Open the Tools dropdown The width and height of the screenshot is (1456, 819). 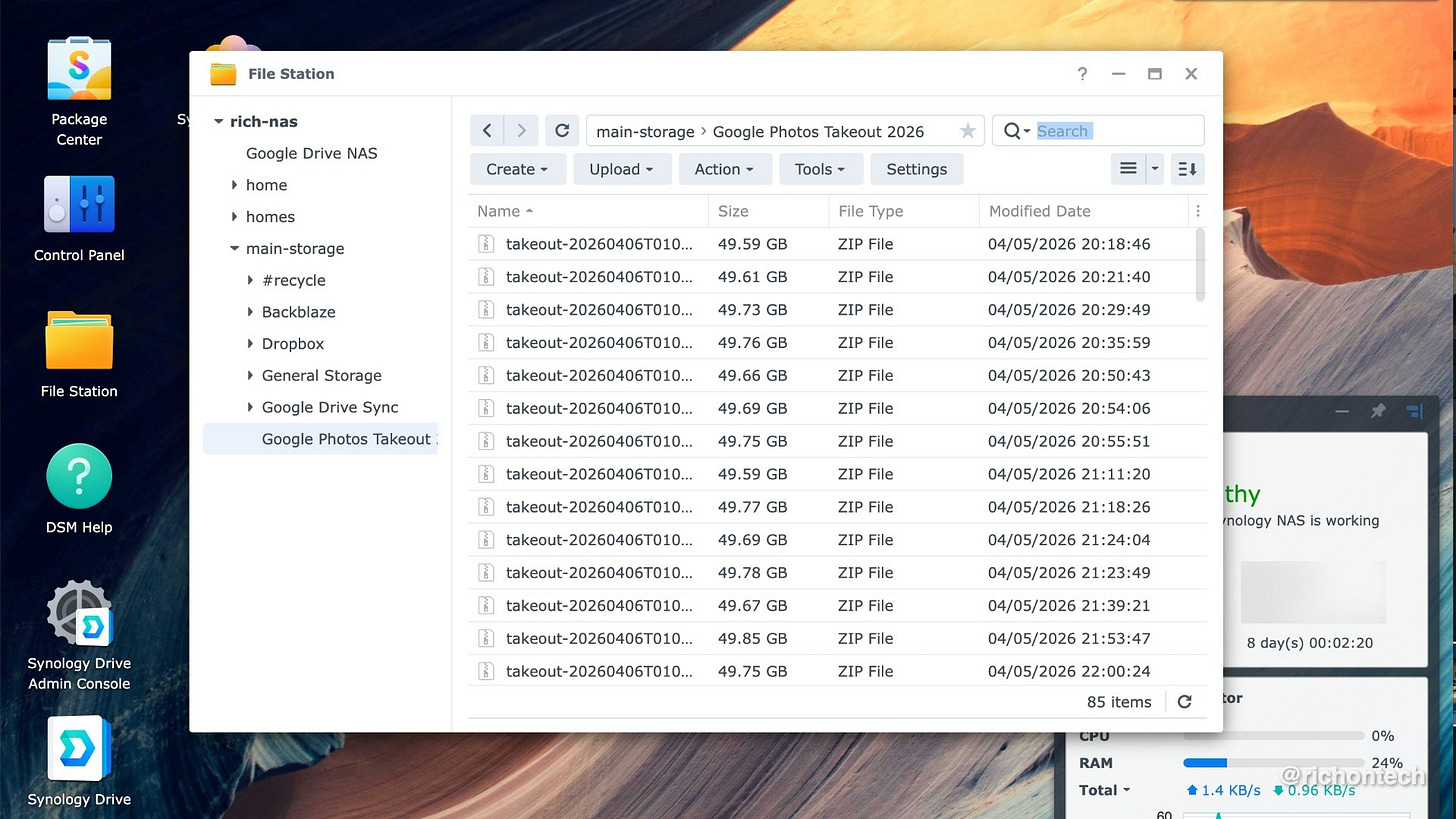(820, 169)
